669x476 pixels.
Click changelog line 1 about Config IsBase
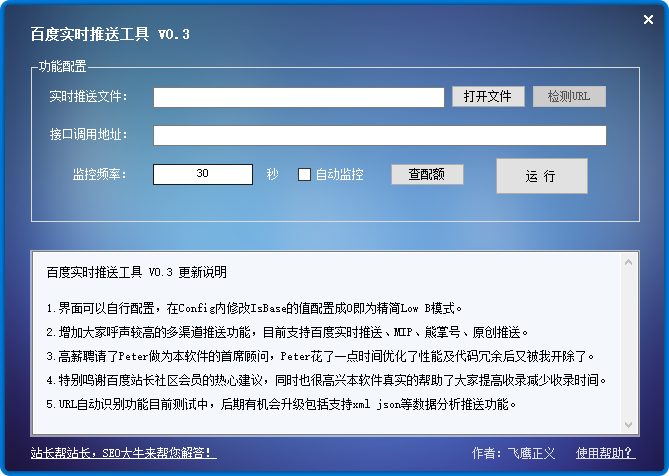tap(254, 308)
